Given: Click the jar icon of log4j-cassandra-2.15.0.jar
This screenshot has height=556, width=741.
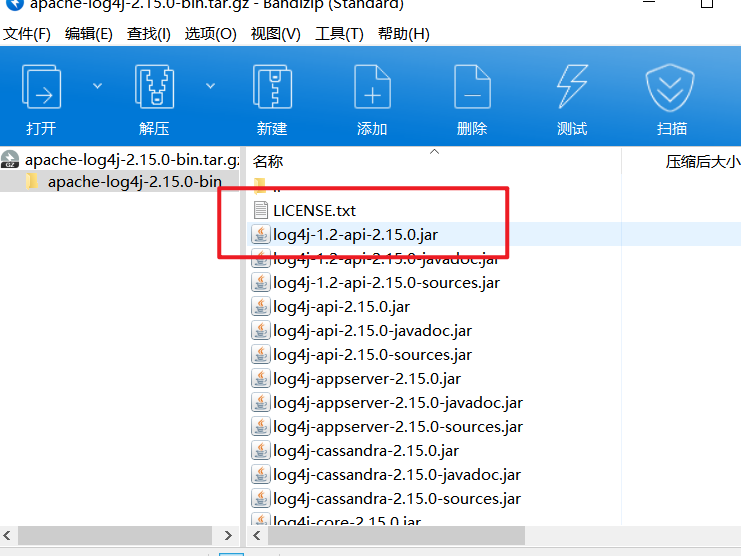Looking at the screenshot, I should point(260,451).
